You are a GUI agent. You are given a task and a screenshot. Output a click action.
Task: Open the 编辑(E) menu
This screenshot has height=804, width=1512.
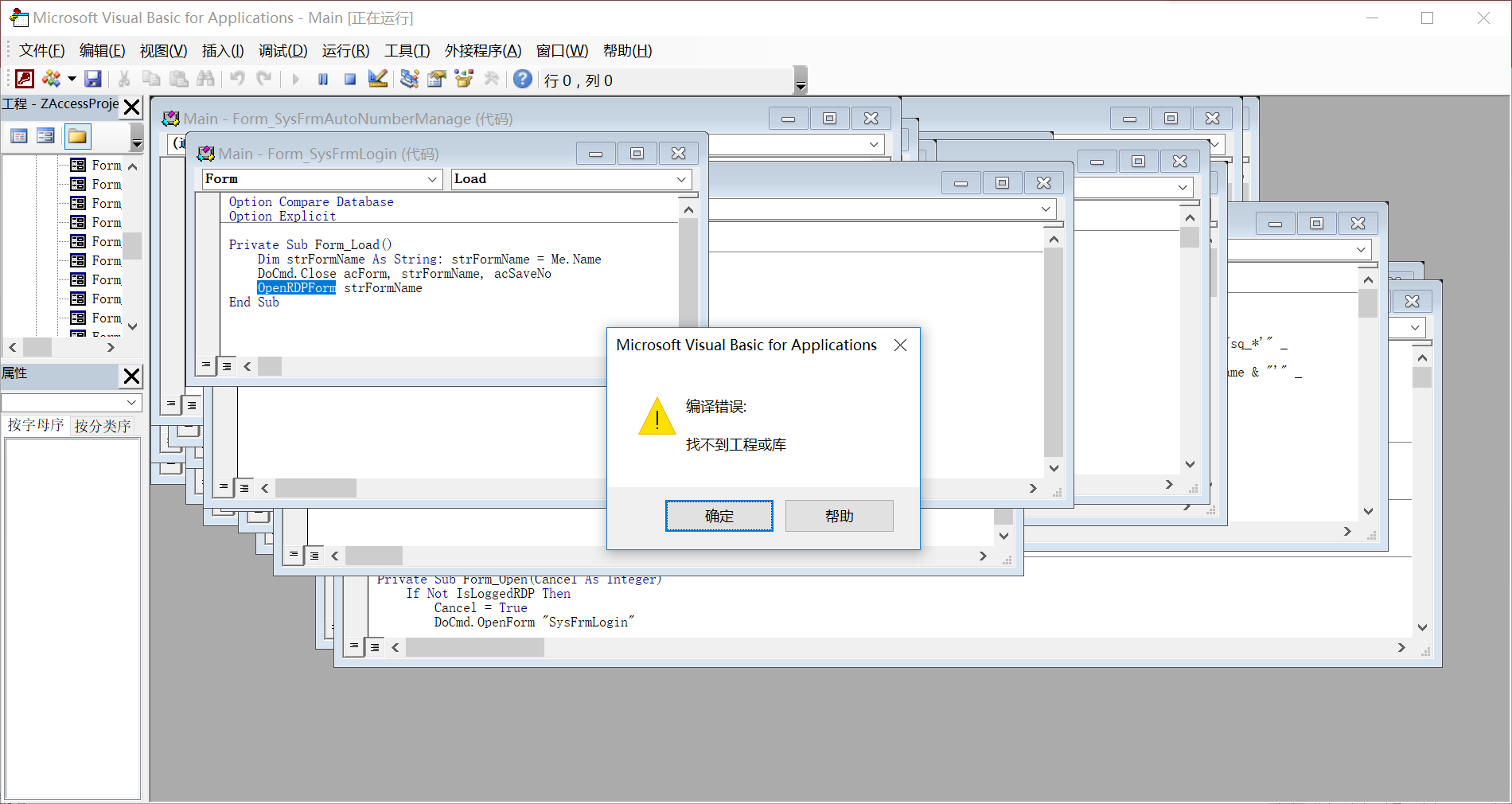pos(103,51)
